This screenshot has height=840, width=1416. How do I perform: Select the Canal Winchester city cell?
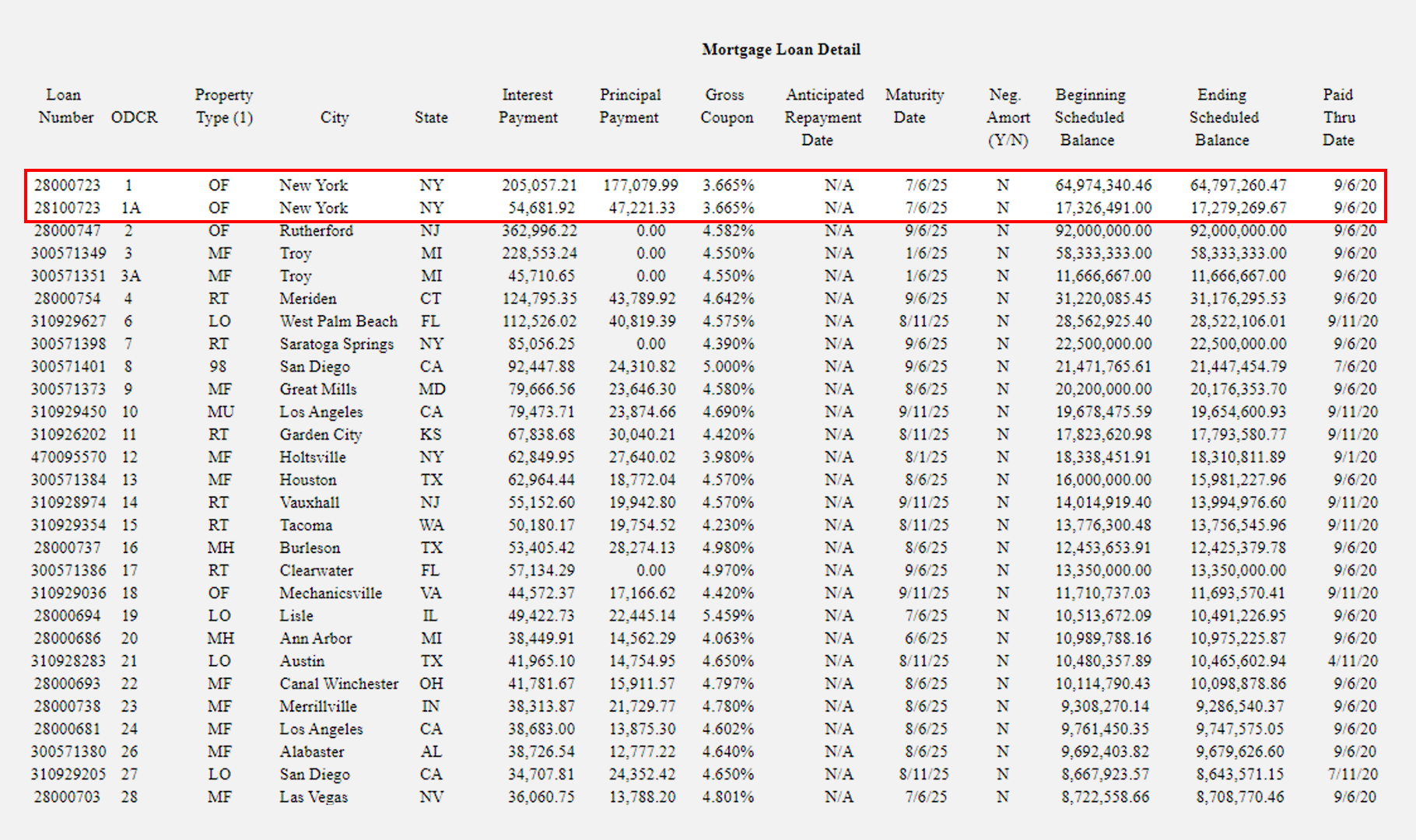pos(338,684)
